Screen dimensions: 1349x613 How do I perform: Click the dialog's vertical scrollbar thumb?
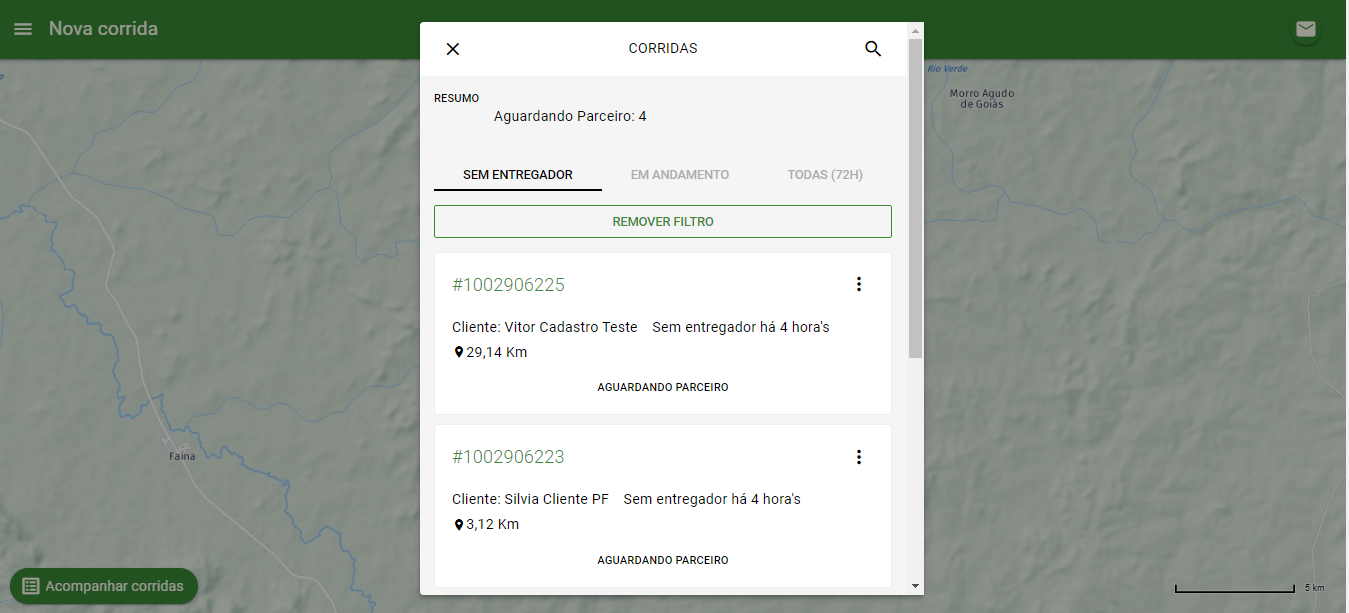coord(915,199)
